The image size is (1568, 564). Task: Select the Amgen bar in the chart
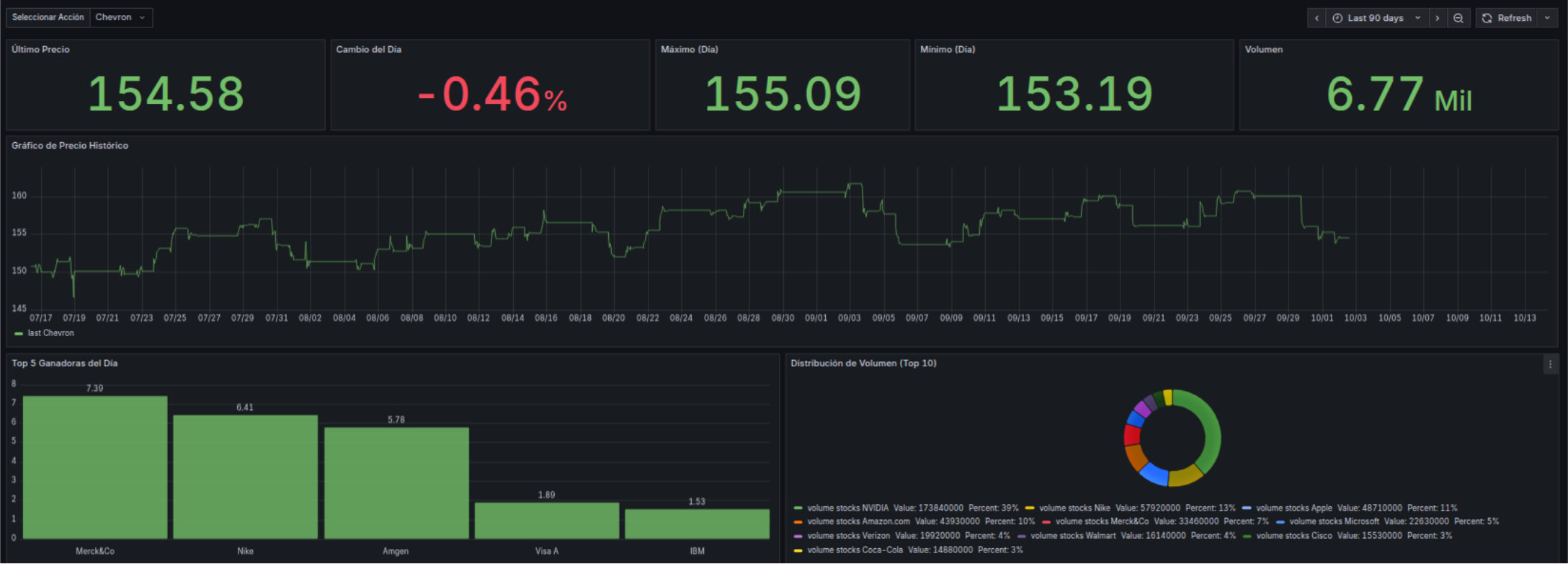point(396,483)
